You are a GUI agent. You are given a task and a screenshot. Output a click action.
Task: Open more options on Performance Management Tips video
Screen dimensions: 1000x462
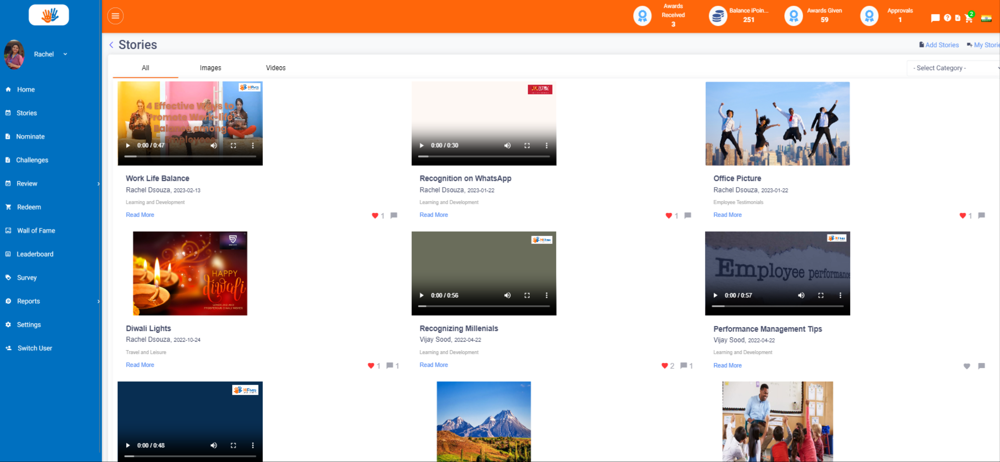pos(841,295)
